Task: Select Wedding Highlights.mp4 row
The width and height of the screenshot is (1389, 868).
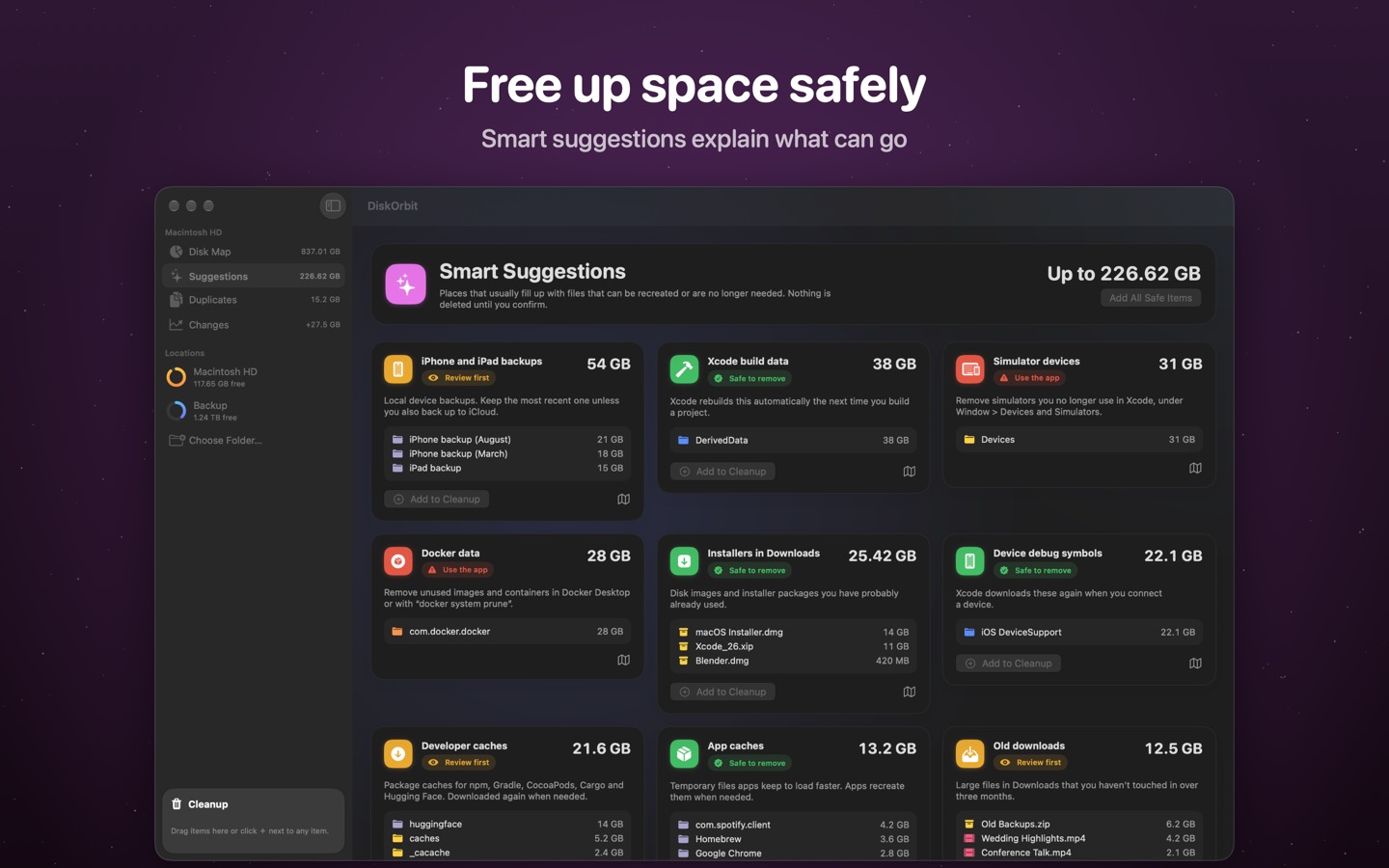Action: pyautogui.click(x=1079, y=839)
